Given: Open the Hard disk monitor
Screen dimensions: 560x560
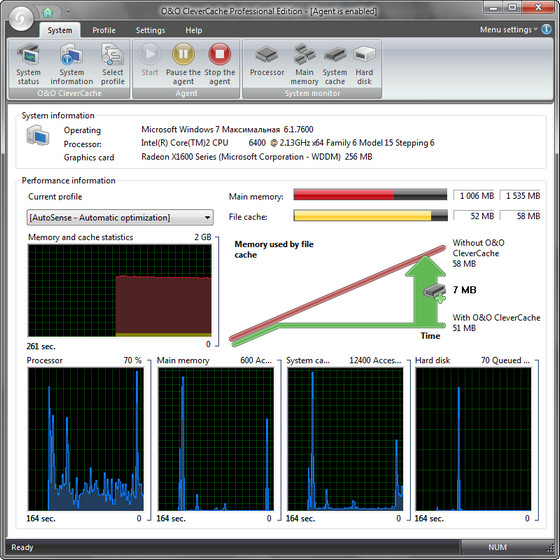Looking at the screenshot, I should coord(364,64).
